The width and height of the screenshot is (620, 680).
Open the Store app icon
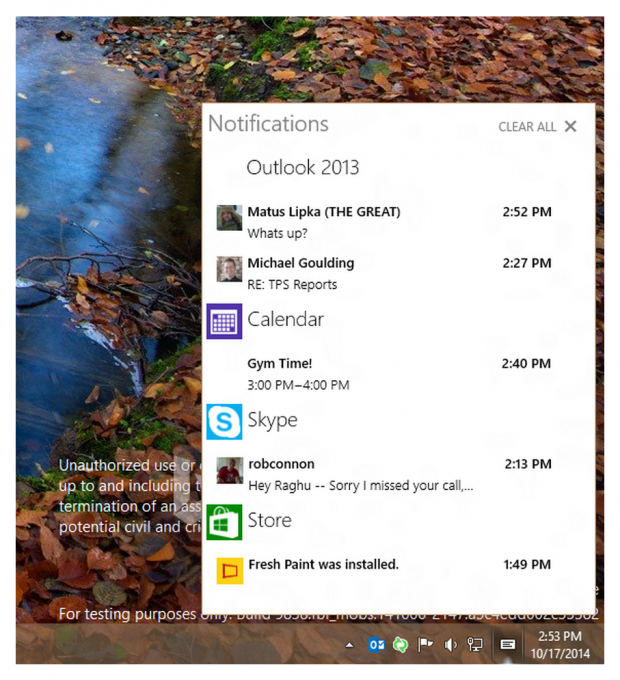pos(224,522)
